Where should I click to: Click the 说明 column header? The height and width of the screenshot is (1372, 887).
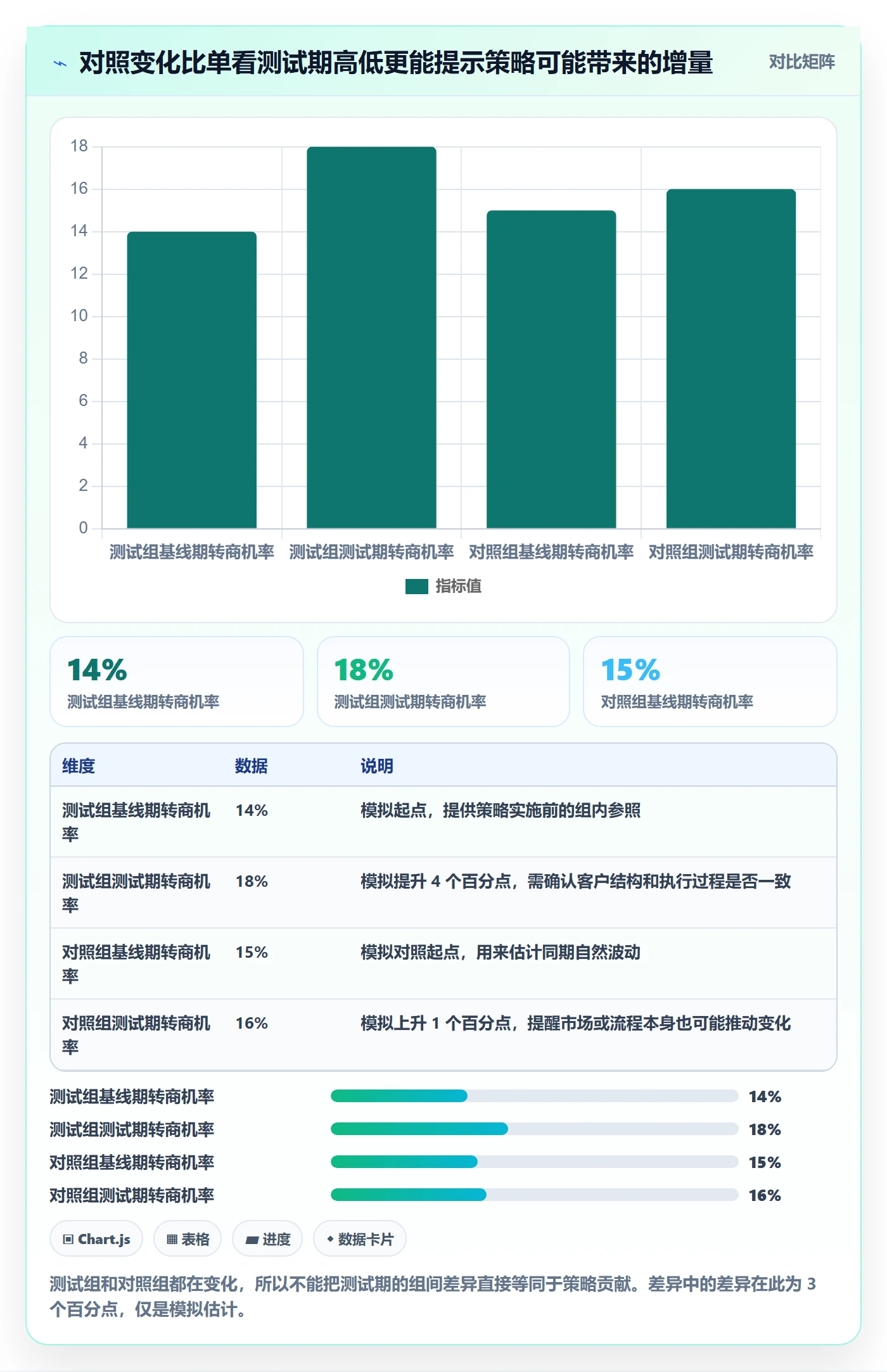pyautogui.click(x=377, y=766)
